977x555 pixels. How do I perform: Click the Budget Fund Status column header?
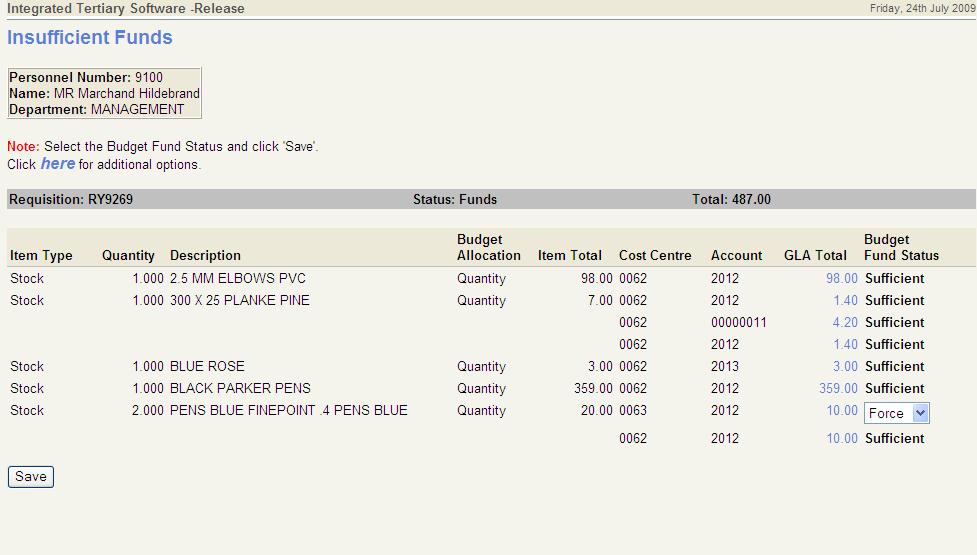click(901, 247)
